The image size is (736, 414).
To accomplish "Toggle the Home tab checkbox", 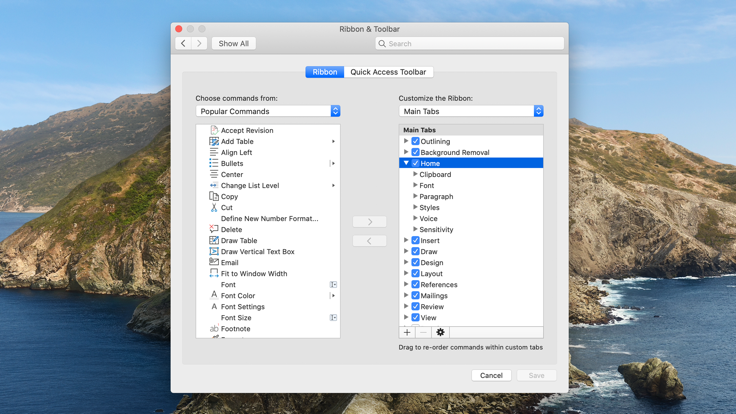I will tap(415, 163).
